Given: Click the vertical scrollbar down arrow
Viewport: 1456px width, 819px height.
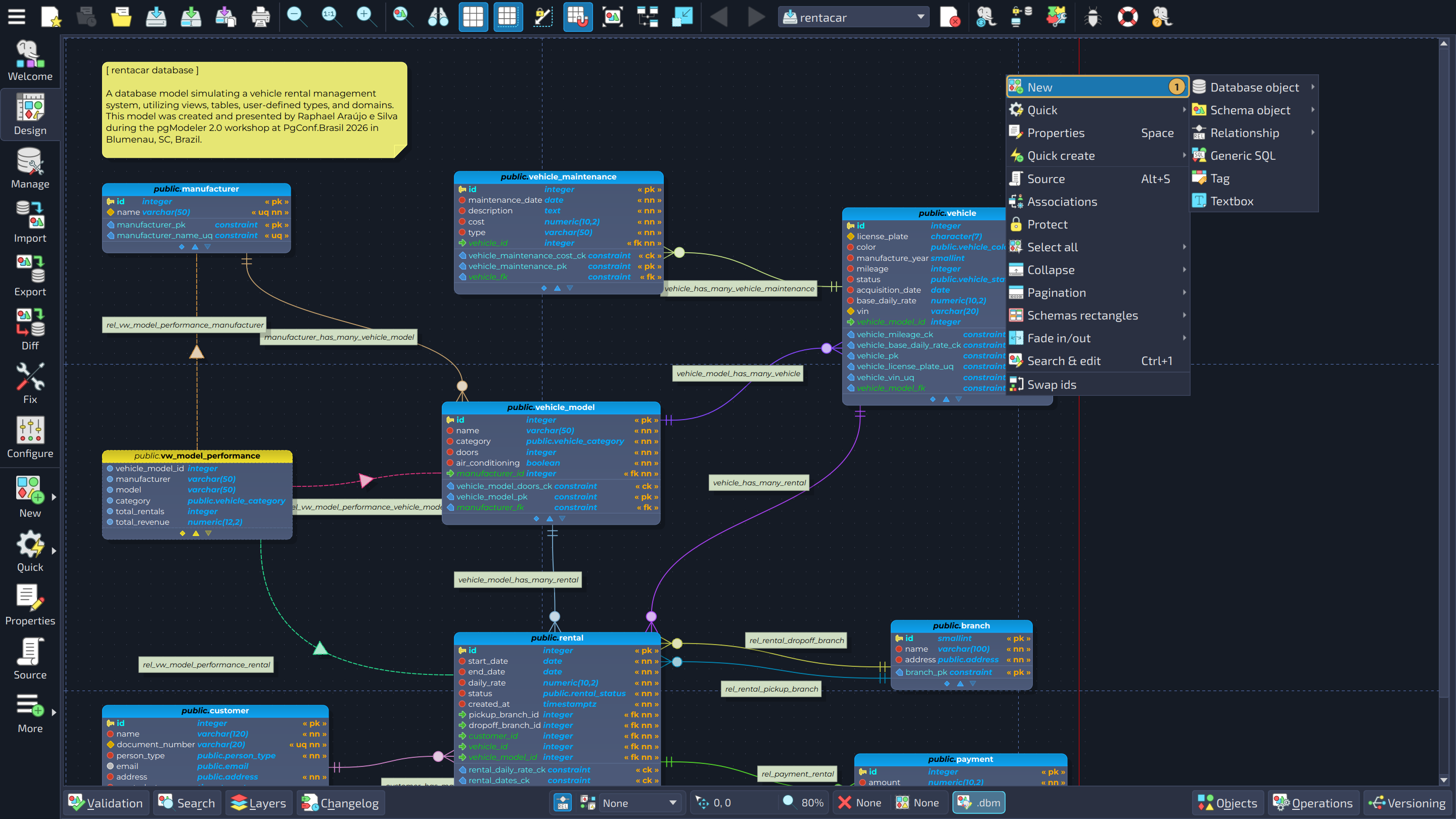Looking at the screenshot, I should [1443, 780].
